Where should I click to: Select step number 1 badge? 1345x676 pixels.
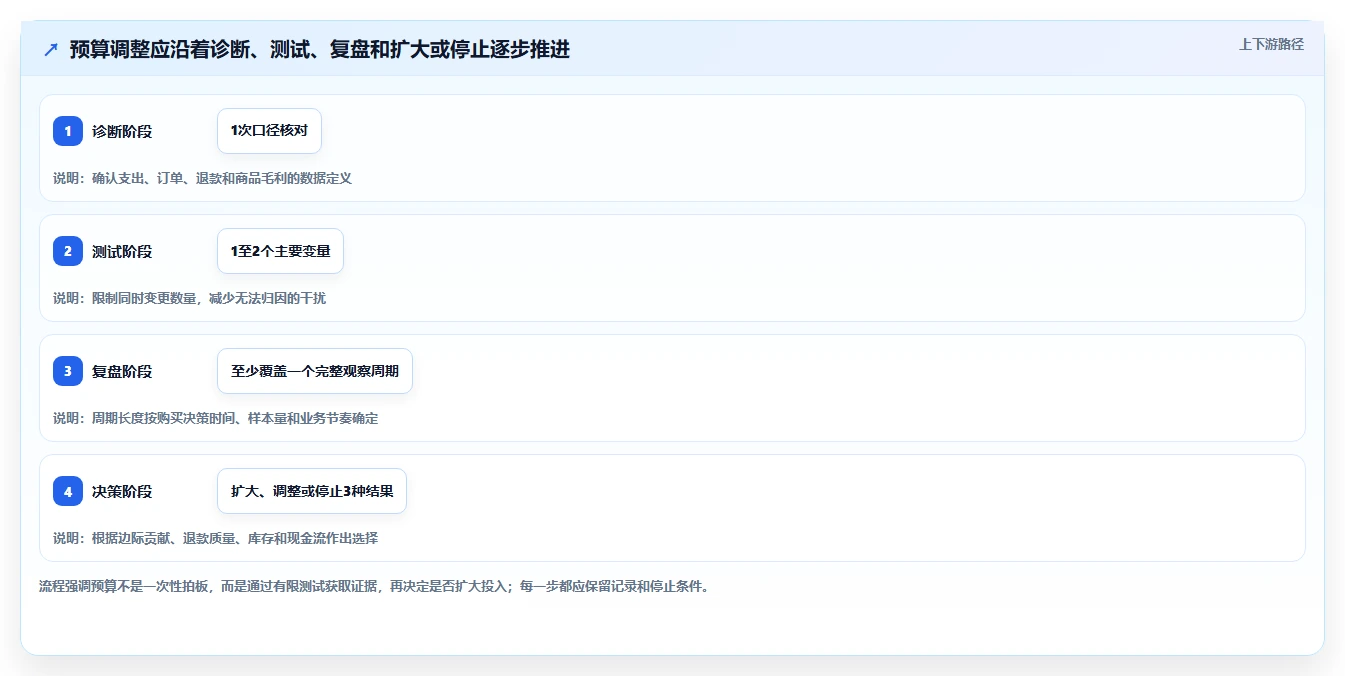pyautogui.click(x=68, y=131)
